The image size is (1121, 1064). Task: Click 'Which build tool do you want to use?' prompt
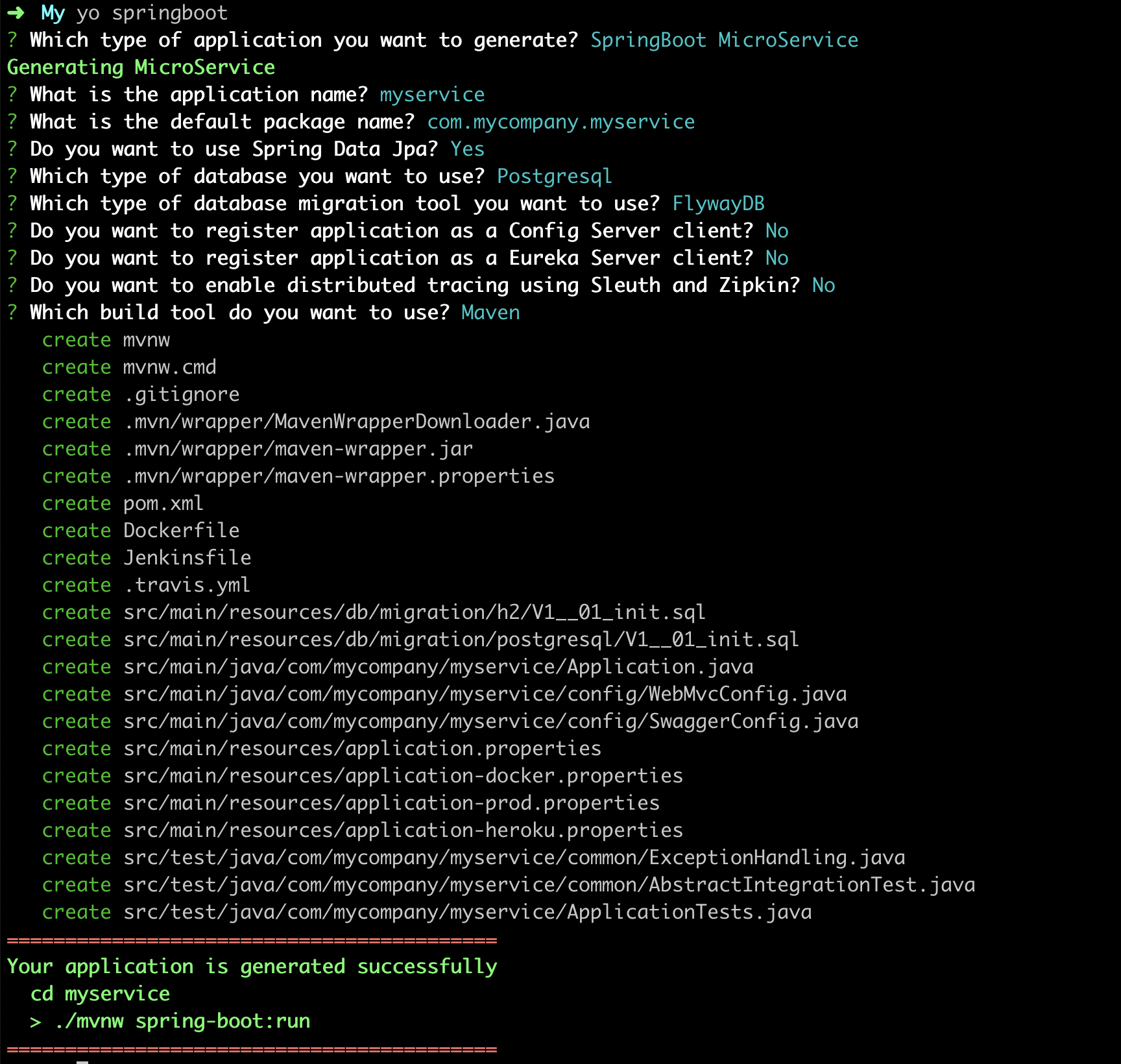(x=240, y=313)
